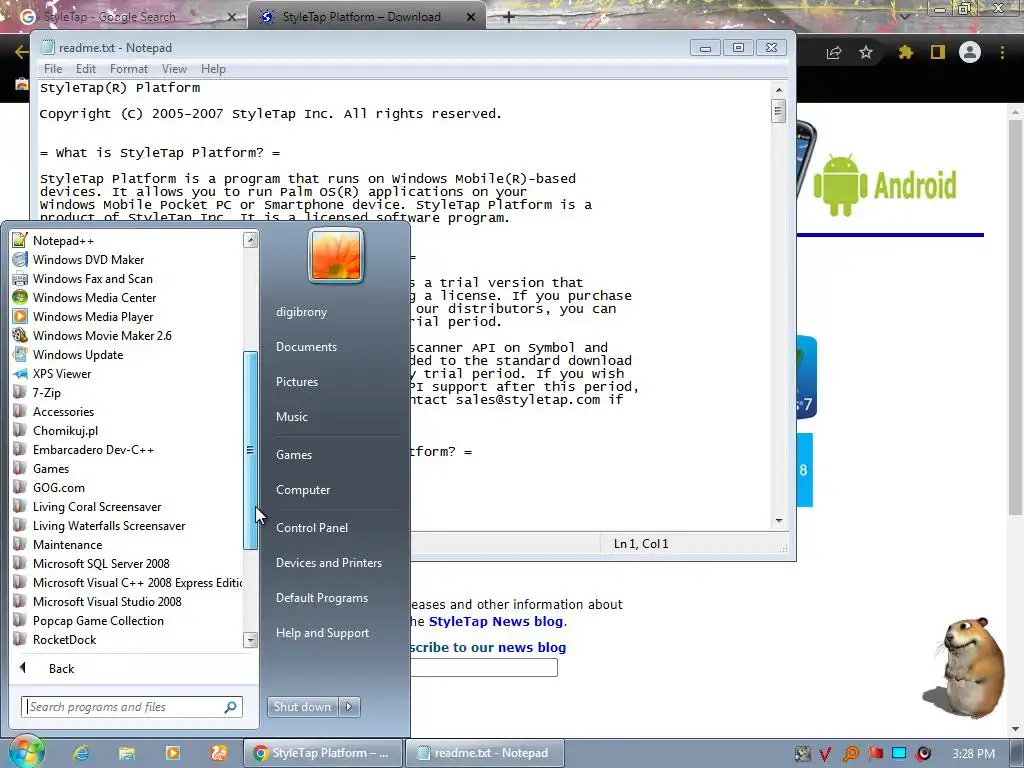This screenshot has width=1024, height=768.
Task: Click the Shut down button
Action: tap(302, 707)
